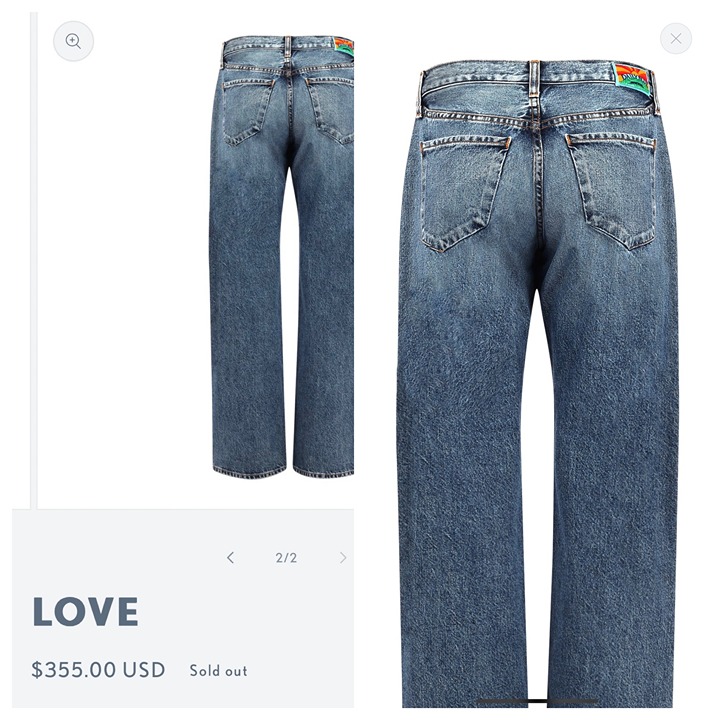The height and width of the screenshot is (720, 720).
Task: Go to the previous product image
Action: (x=231, y=558)
